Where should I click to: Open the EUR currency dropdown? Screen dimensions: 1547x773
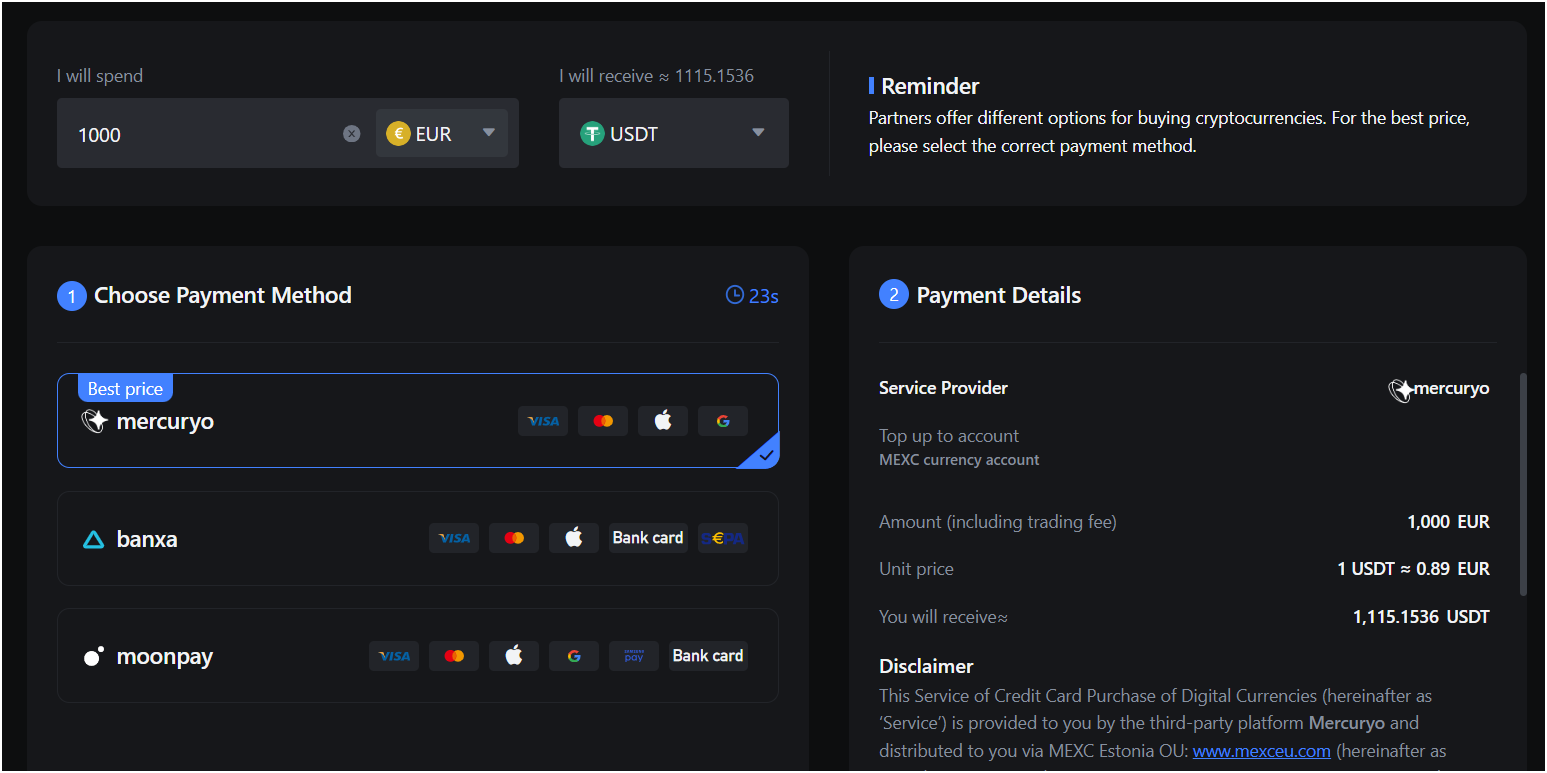tap(442, 133)
